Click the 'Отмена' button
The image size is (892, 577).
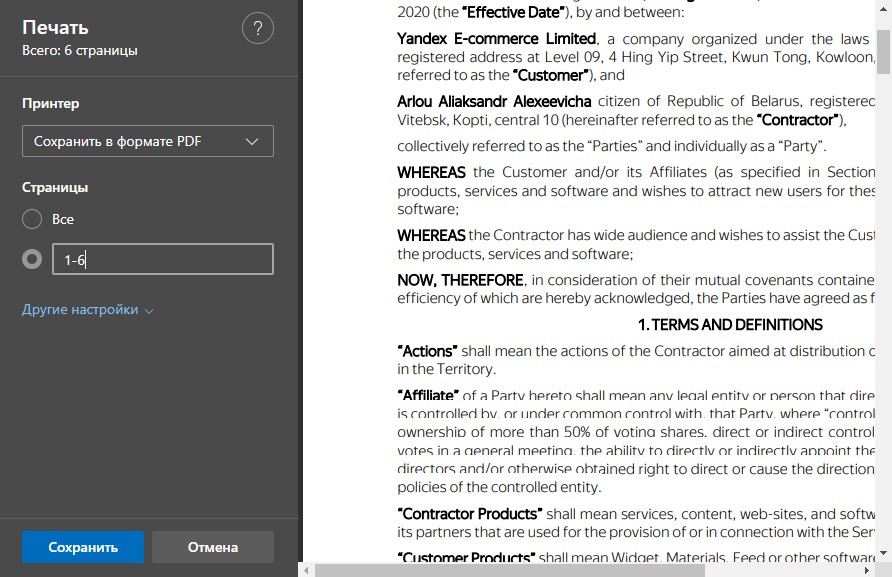click(213, 547)
